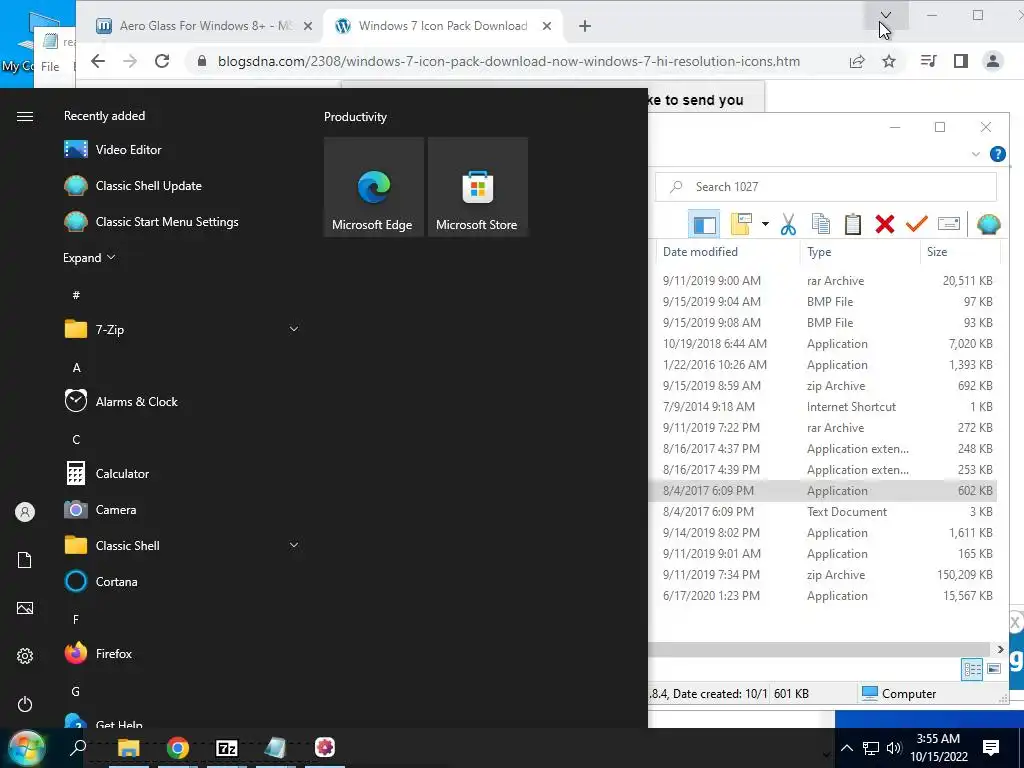Click the Chrome address bar URL
Image resolution: width=1024 pixels, height=768 pixels.
509,61
